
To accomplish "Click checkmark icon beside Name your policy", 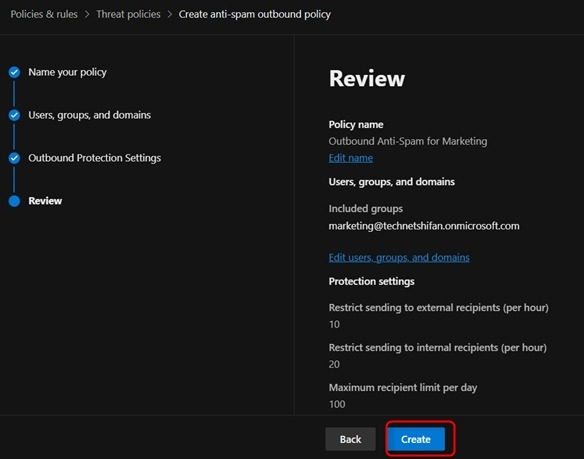I will click(x=15, y=72).
